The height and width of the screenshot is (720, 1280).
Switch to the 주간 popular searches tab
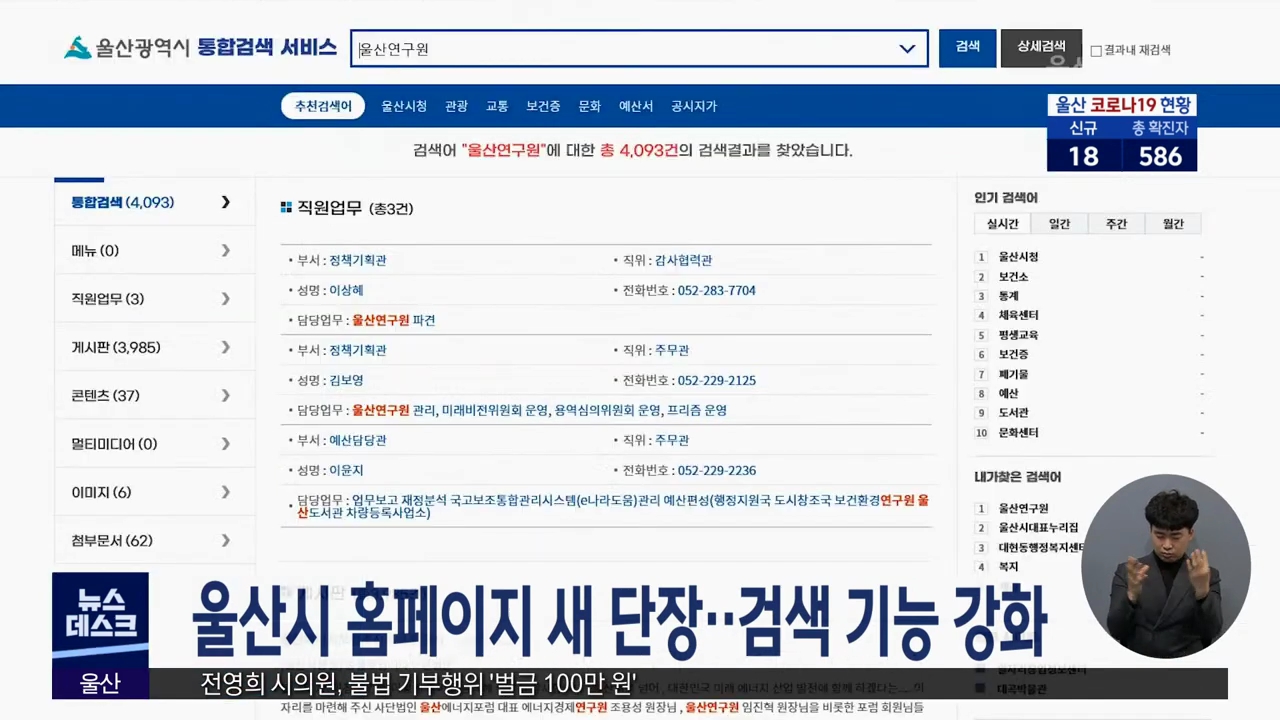(1116, 224)
